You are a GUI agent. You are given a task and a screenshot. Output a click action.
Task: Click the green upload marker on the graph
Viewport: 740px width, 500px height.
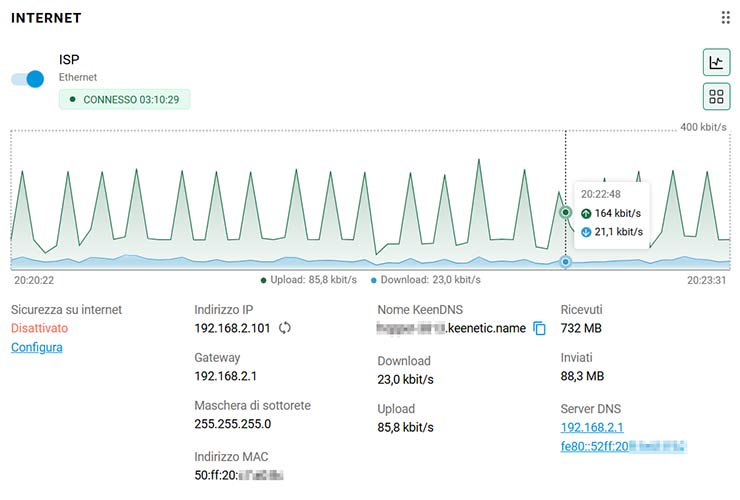point(566,212)
